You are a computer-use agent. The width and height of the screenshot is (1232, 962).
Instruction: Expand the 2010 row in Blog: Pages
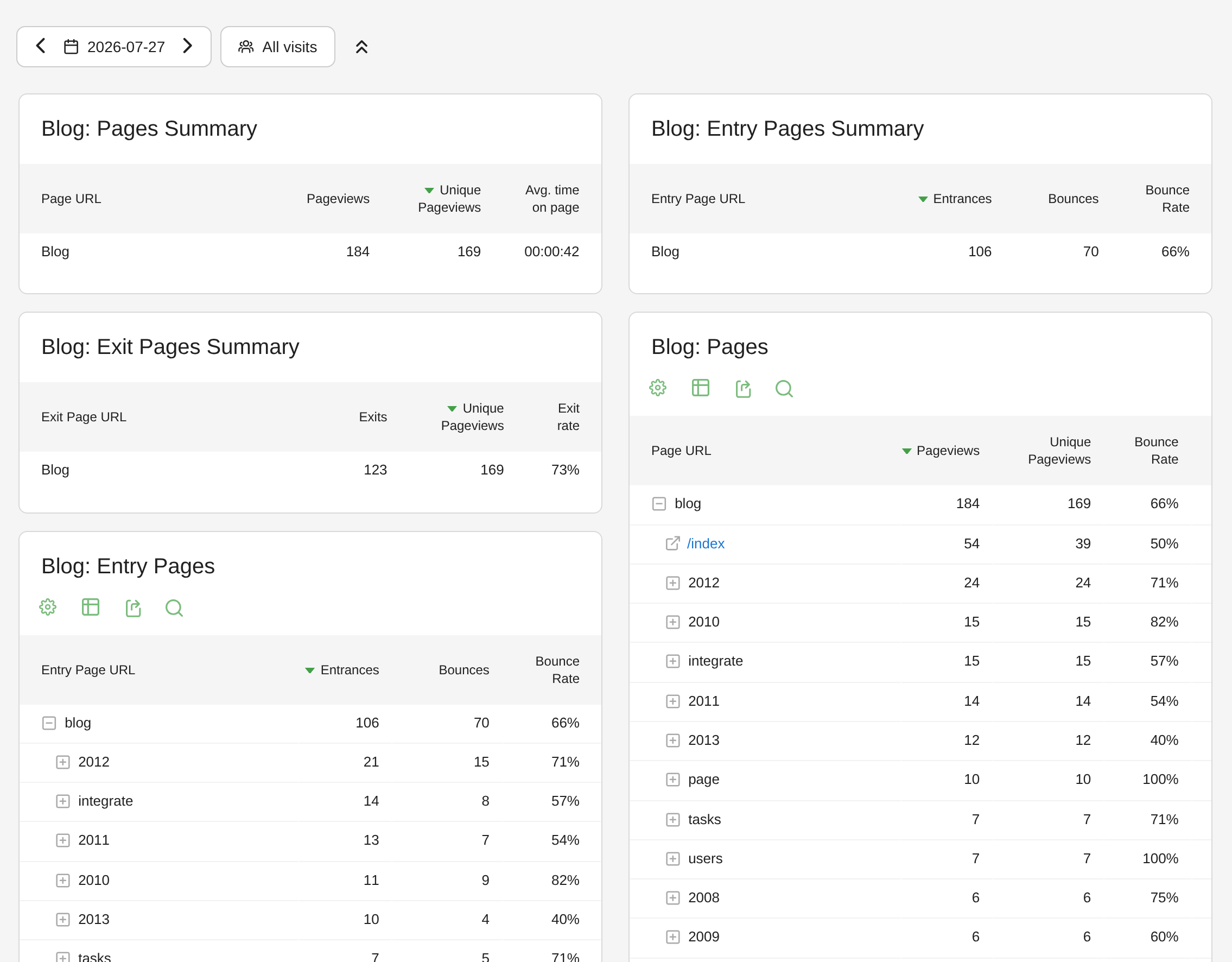[x=672, y=622]
